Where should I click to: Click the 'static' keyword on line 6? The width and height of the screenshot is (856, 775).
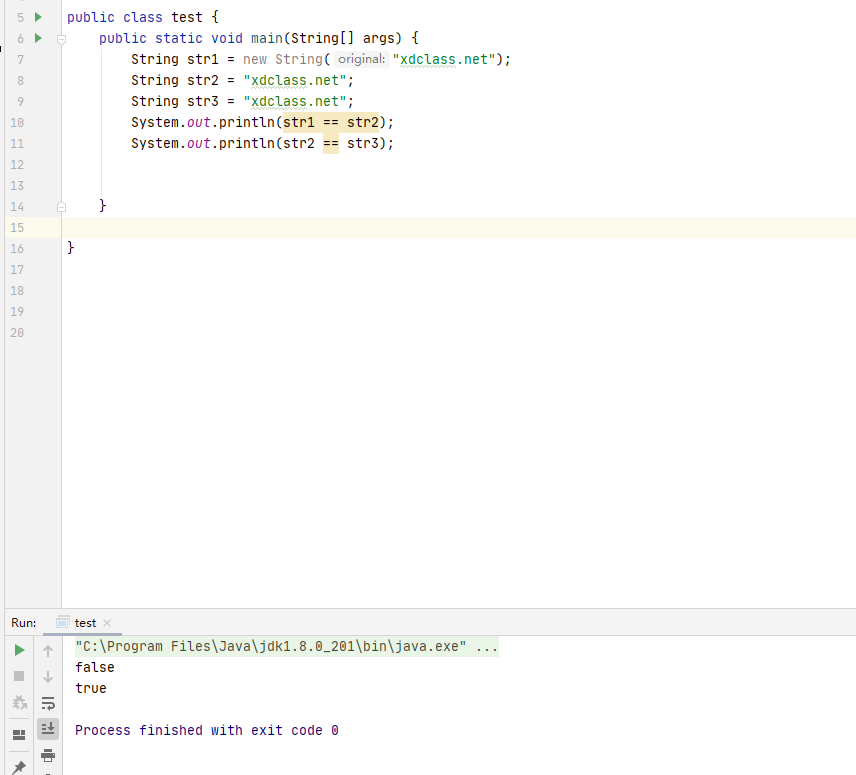179,38
